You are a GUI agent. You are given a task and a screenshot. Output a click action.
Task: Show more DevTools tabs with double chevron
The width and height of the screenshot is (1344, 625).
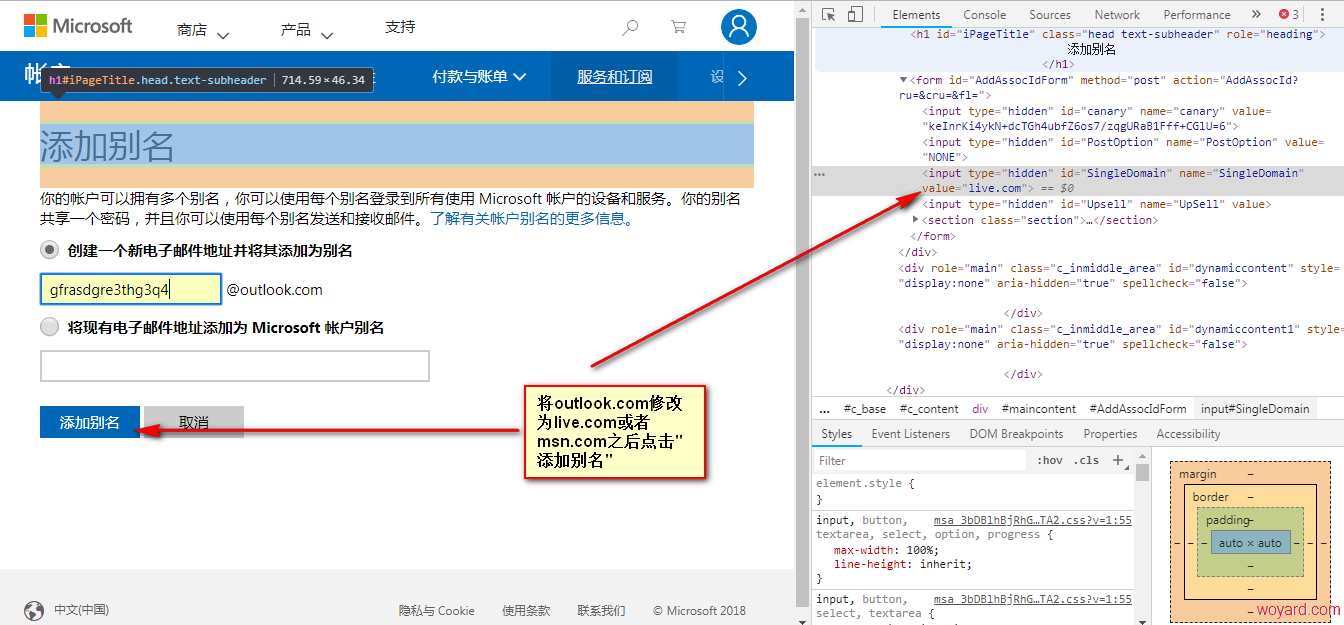coord(1256,14)
